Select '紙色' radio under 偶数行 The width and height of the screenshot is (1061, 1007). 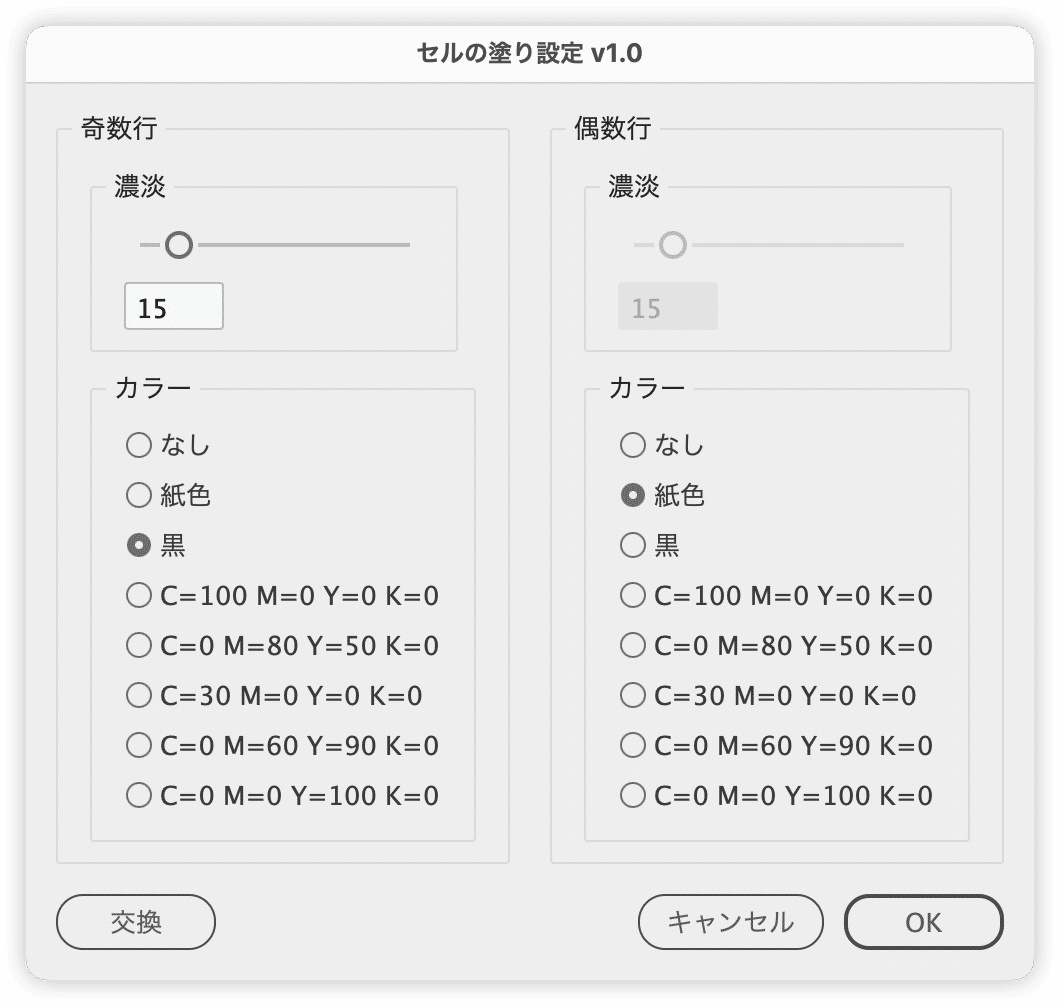[632, 495]
